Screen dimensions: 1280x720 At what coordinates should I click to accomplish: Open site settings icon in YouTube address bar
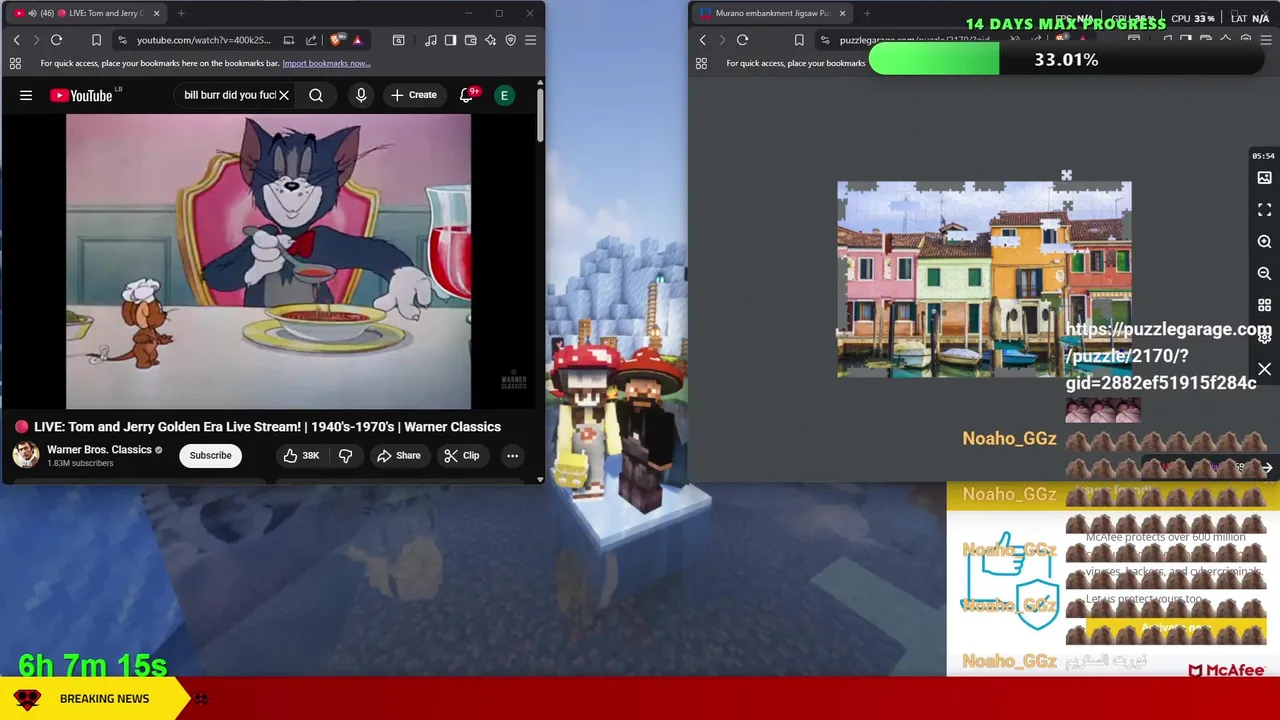(122, 40)
